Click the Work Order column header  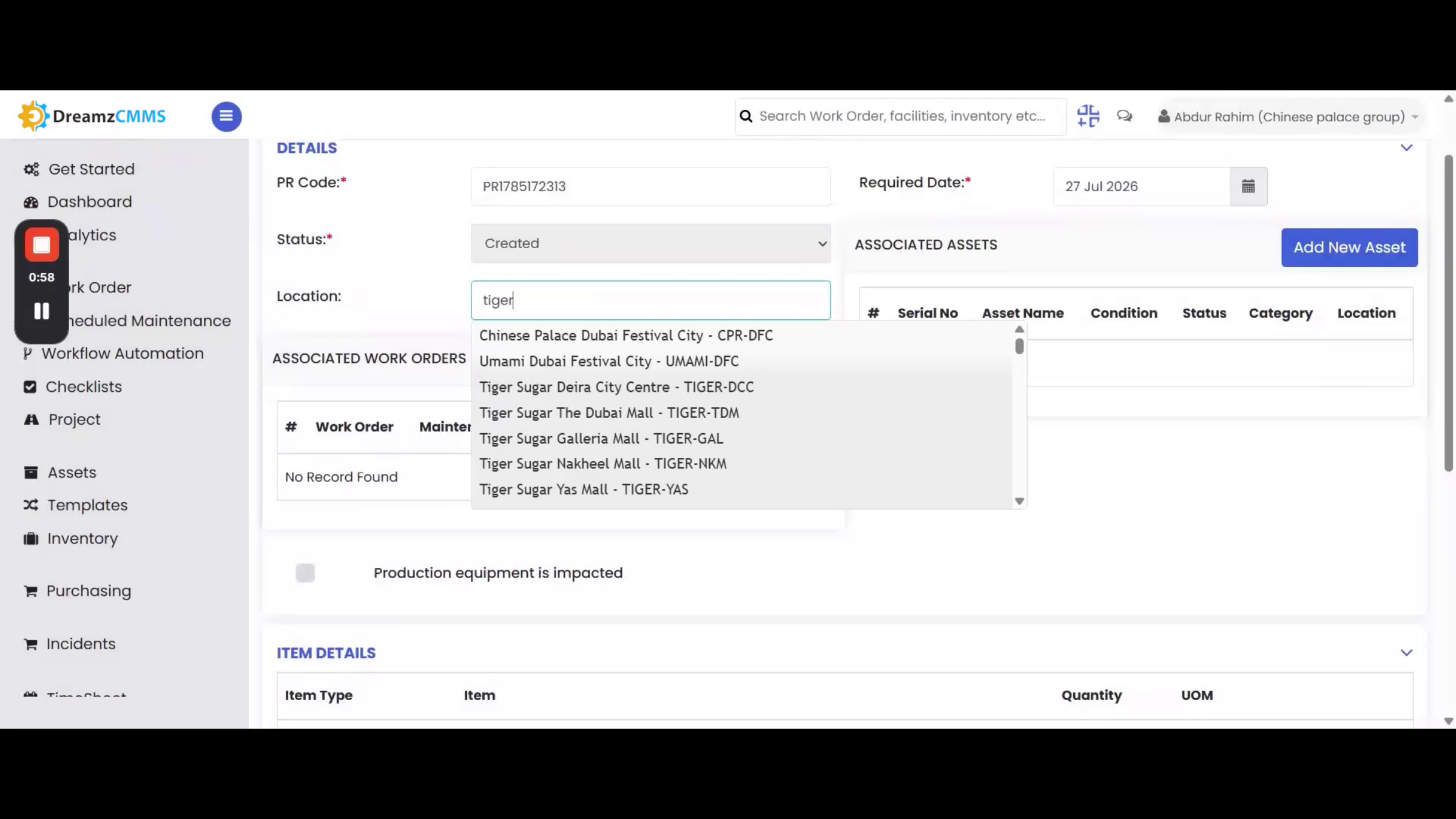pyautogui.click(x=354, y=427)
